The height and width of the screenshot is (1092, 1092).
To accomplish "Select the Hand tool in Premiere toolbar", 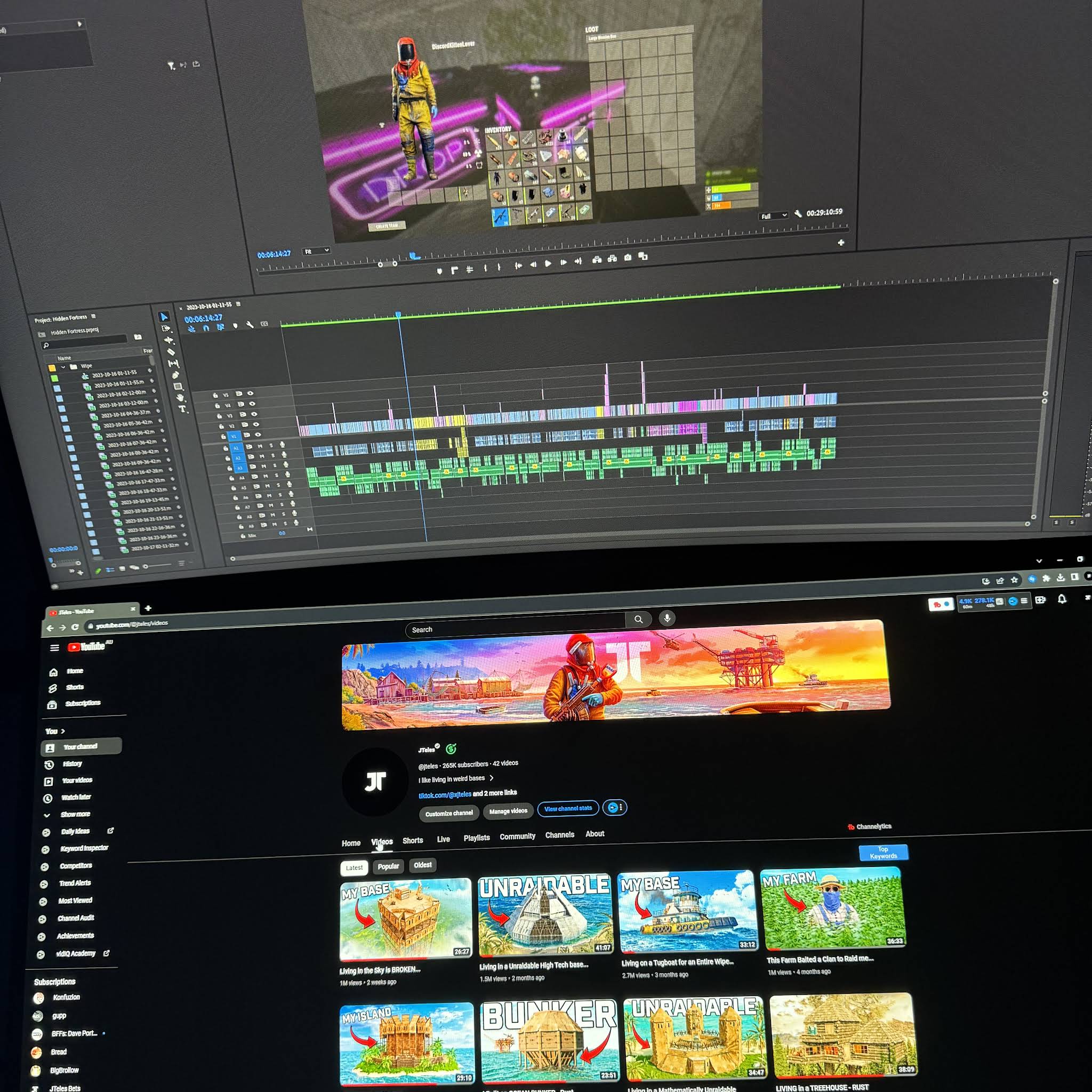I will click(180, 398).
